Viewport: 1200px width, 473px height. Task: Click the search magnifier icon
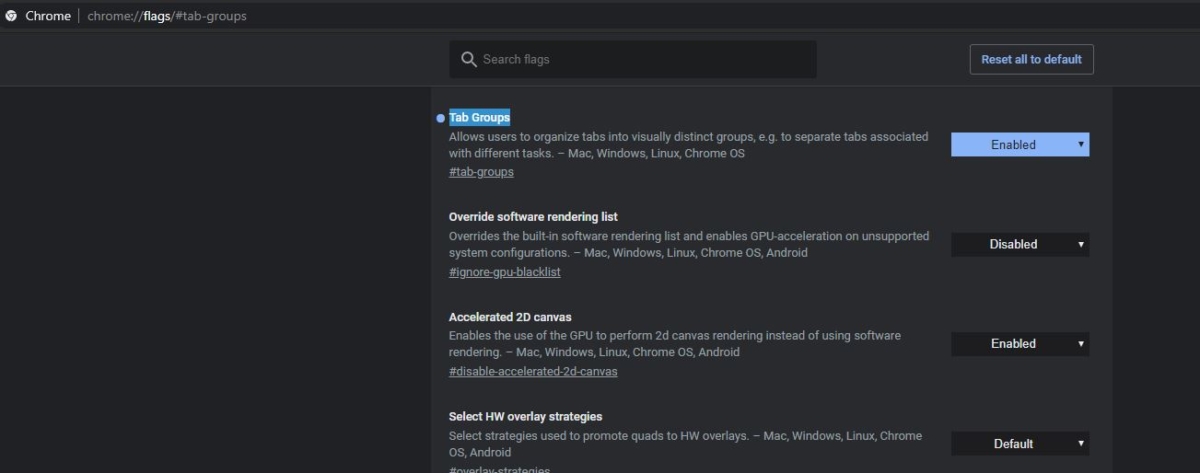pyautogui.click(x=468, y=59)
